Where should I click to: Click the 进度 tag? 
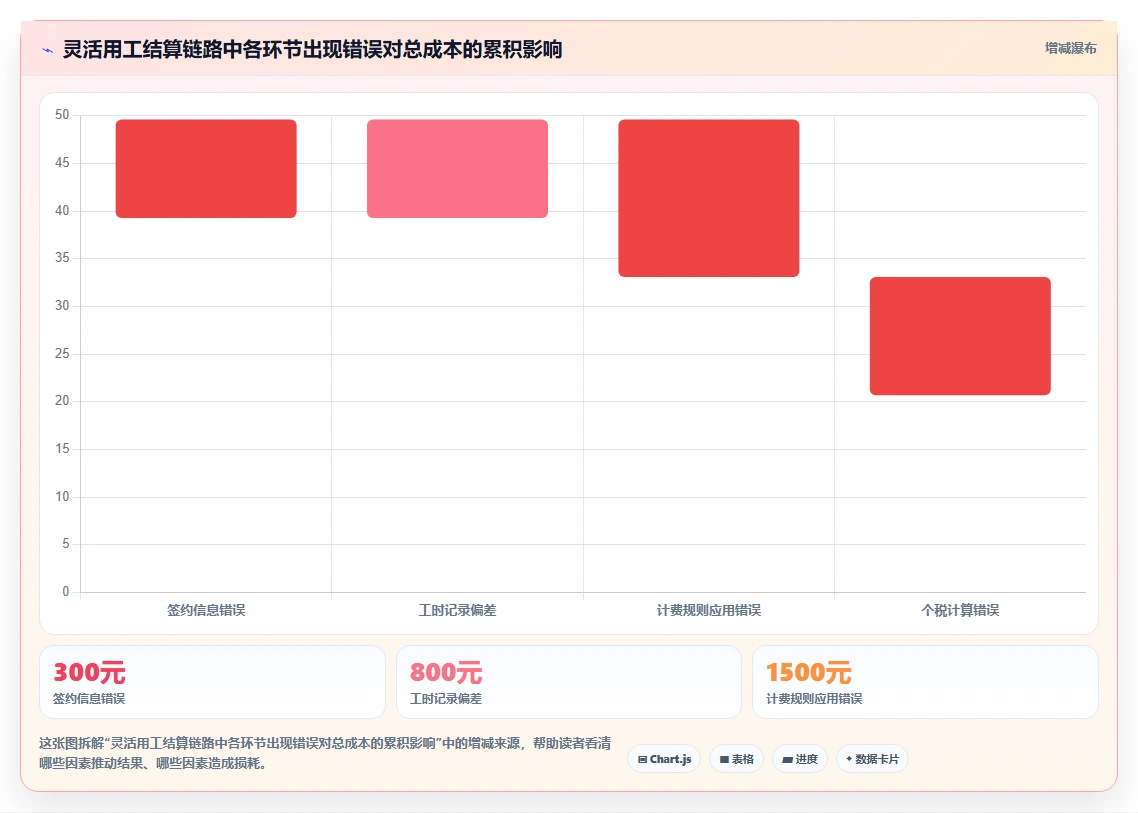(800, 759)
